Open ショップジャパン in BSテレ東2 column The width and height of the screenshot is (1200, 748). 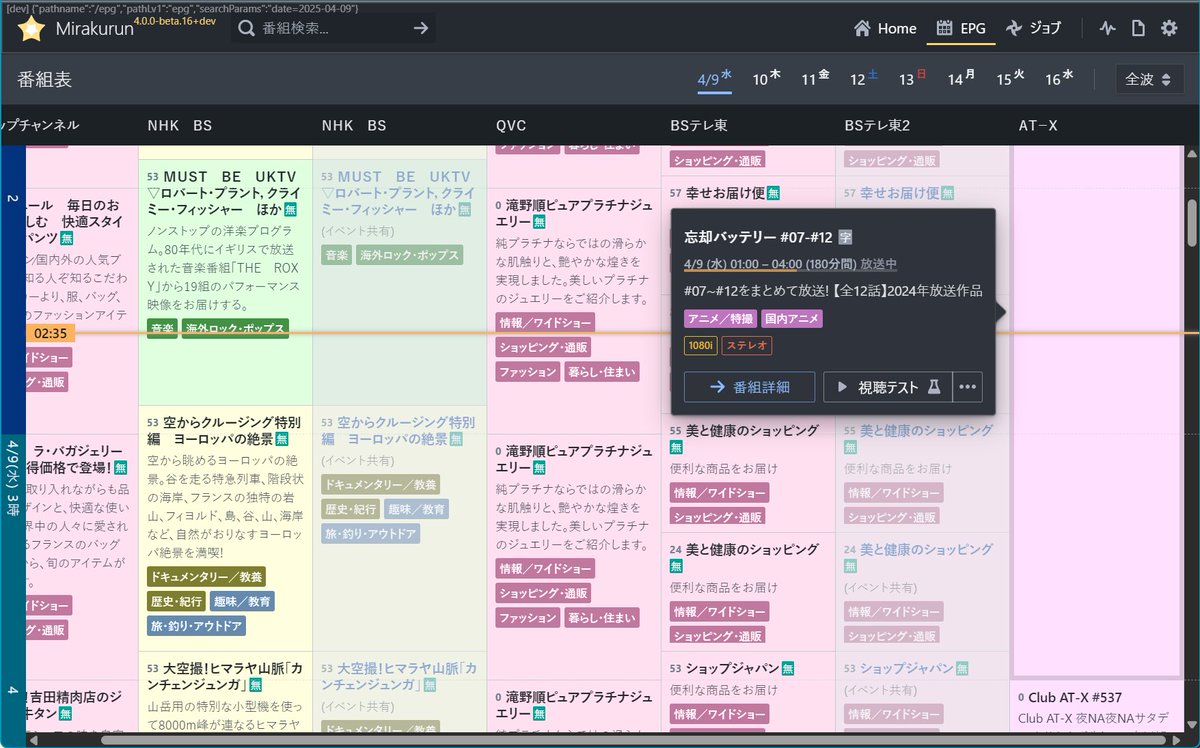[x=907, y=668]
